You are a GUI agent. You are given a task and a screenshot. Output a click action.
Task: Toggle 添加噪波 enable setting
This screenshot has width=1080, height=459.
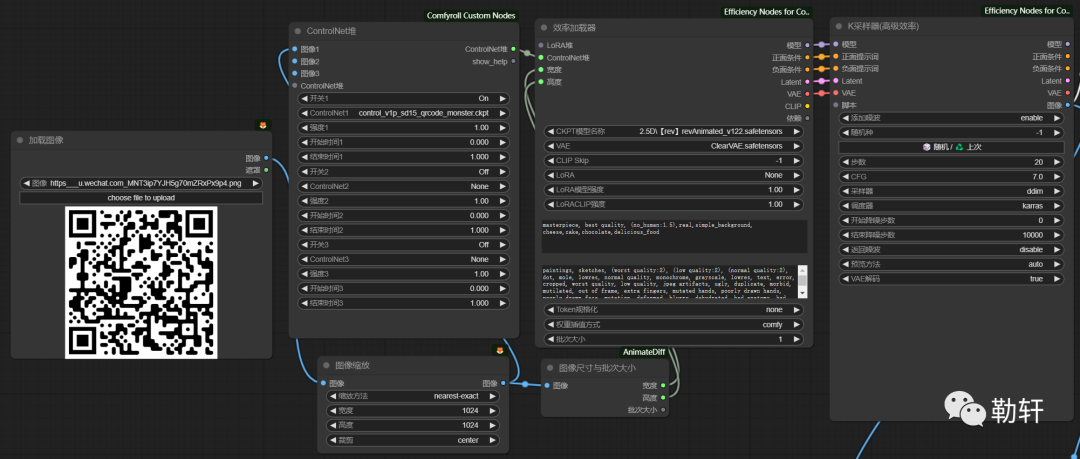[951, 118]
